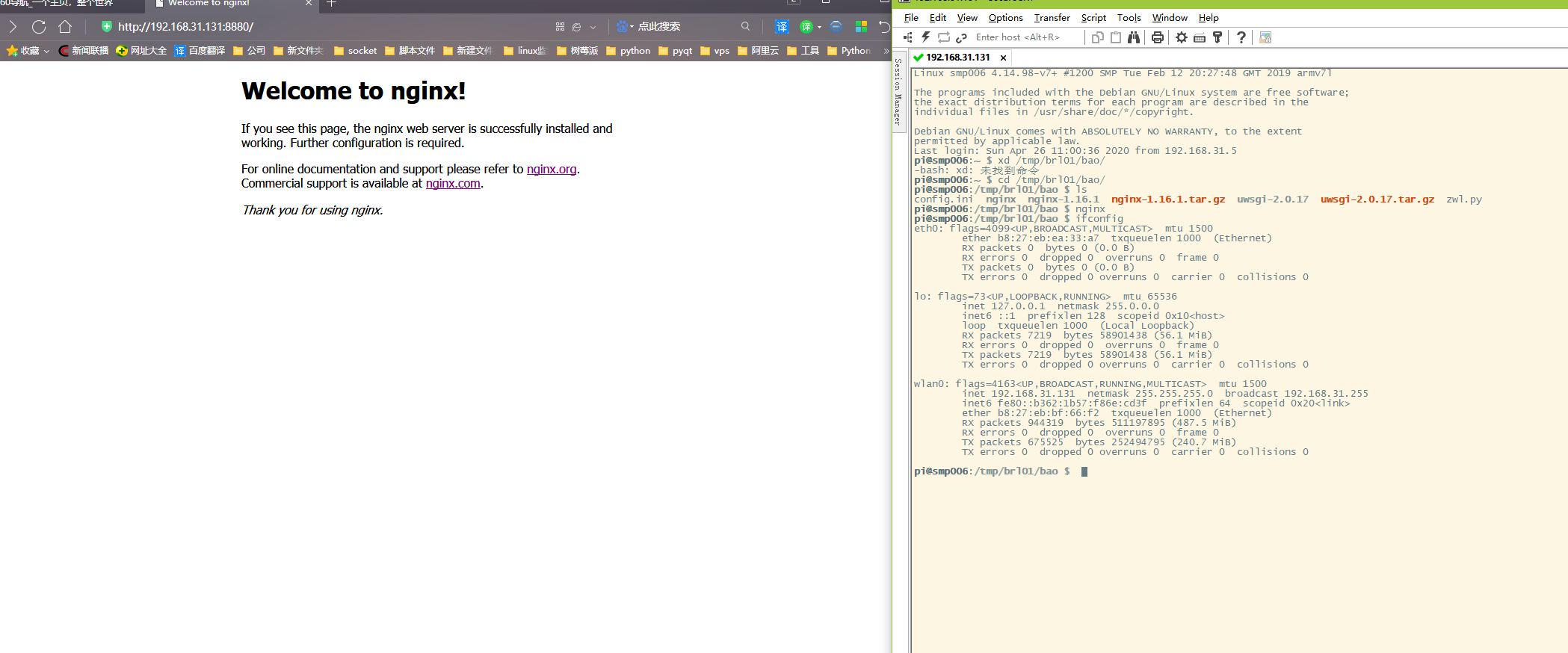Click the Quick Connect lightning icon
Image resolution: width=1568 pixels, height=653 pixels.
(x=926, y=37)
